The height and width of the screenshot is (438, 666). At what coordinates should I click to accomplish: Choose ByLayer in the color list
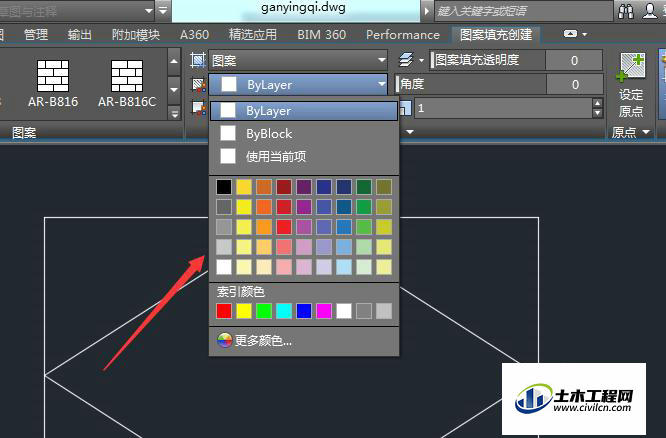click(x=304, y=110)
